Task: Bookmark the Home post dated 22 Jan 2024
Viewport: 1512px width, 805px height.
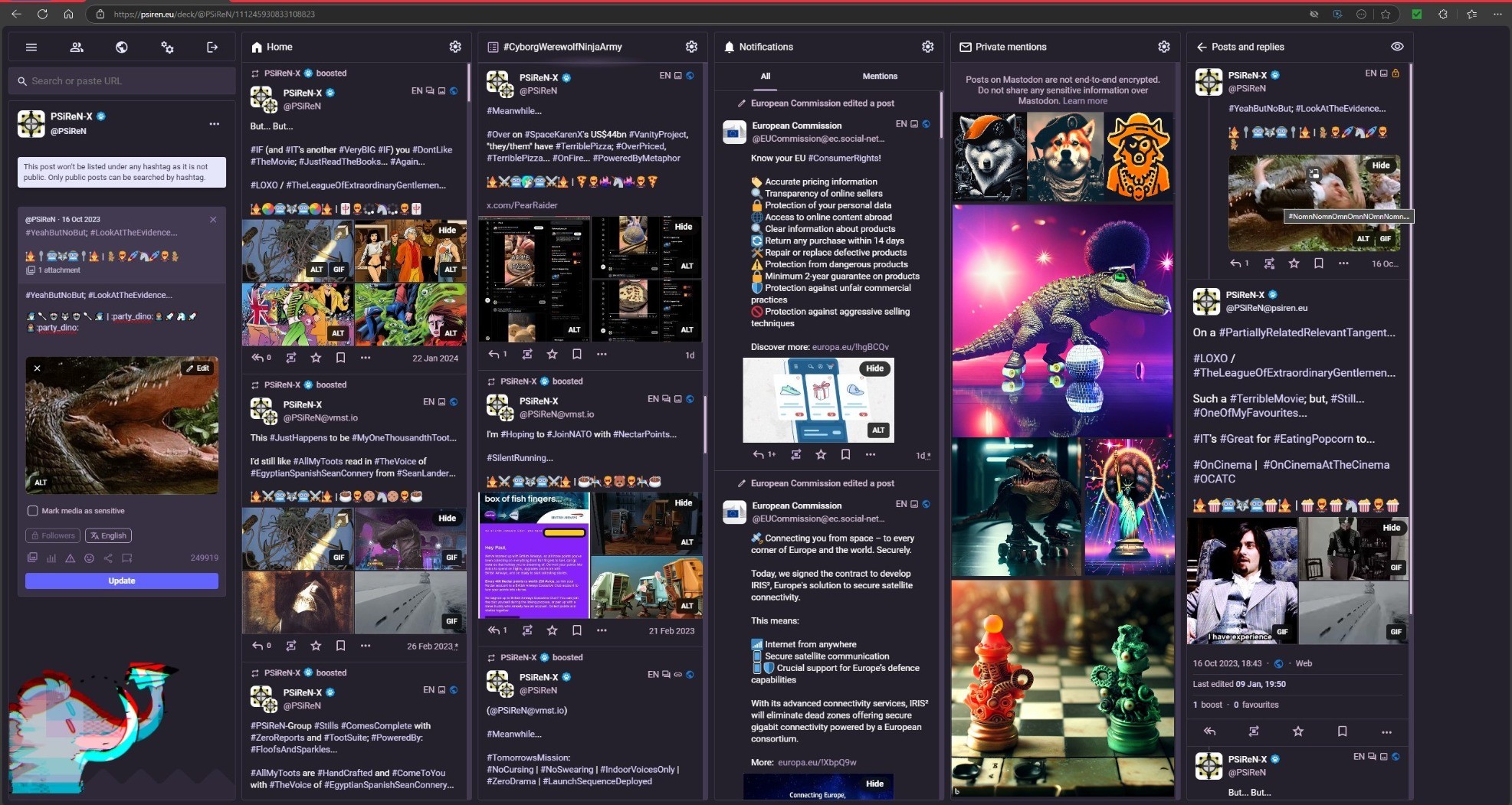Action: click(x=341, y=358)
